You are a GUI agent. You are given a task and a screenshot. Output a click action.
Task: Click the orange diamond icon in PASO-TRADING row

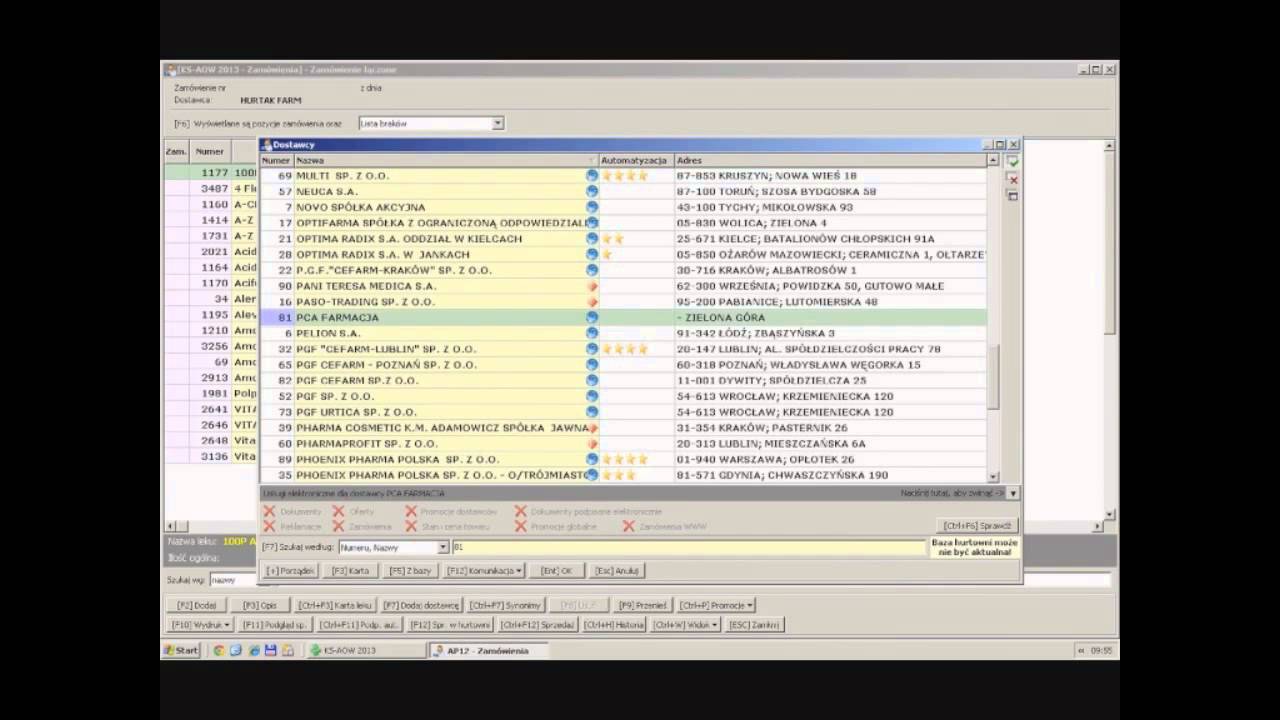(x=592, y=302)
